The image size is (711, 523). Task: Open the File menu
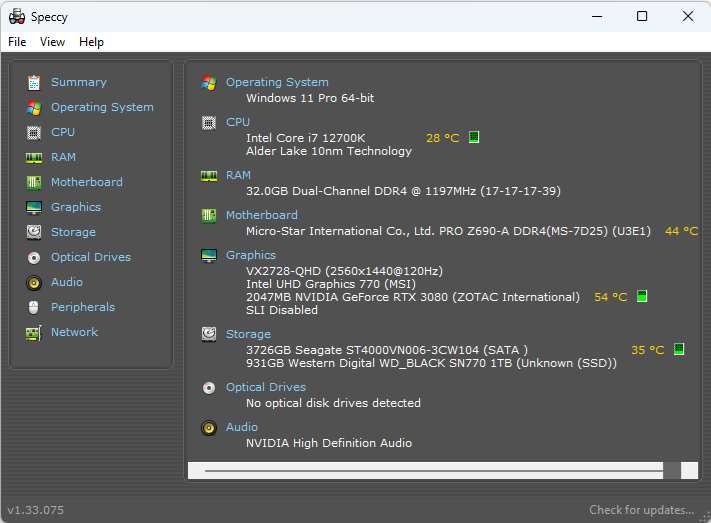tap(17, 42)
